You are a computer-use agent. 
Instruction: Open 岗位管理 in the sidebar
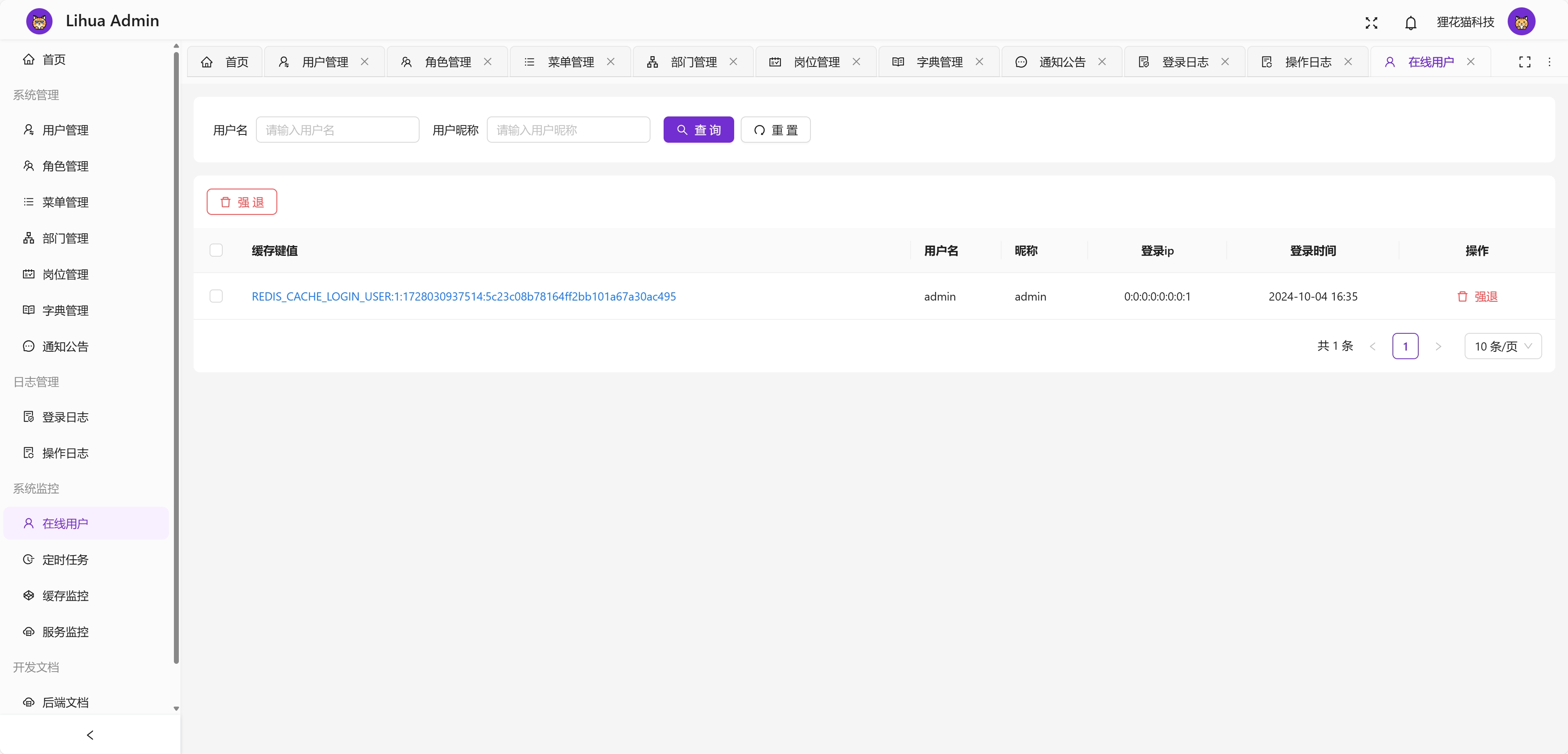pyautogui.click(x=86, y=274)
